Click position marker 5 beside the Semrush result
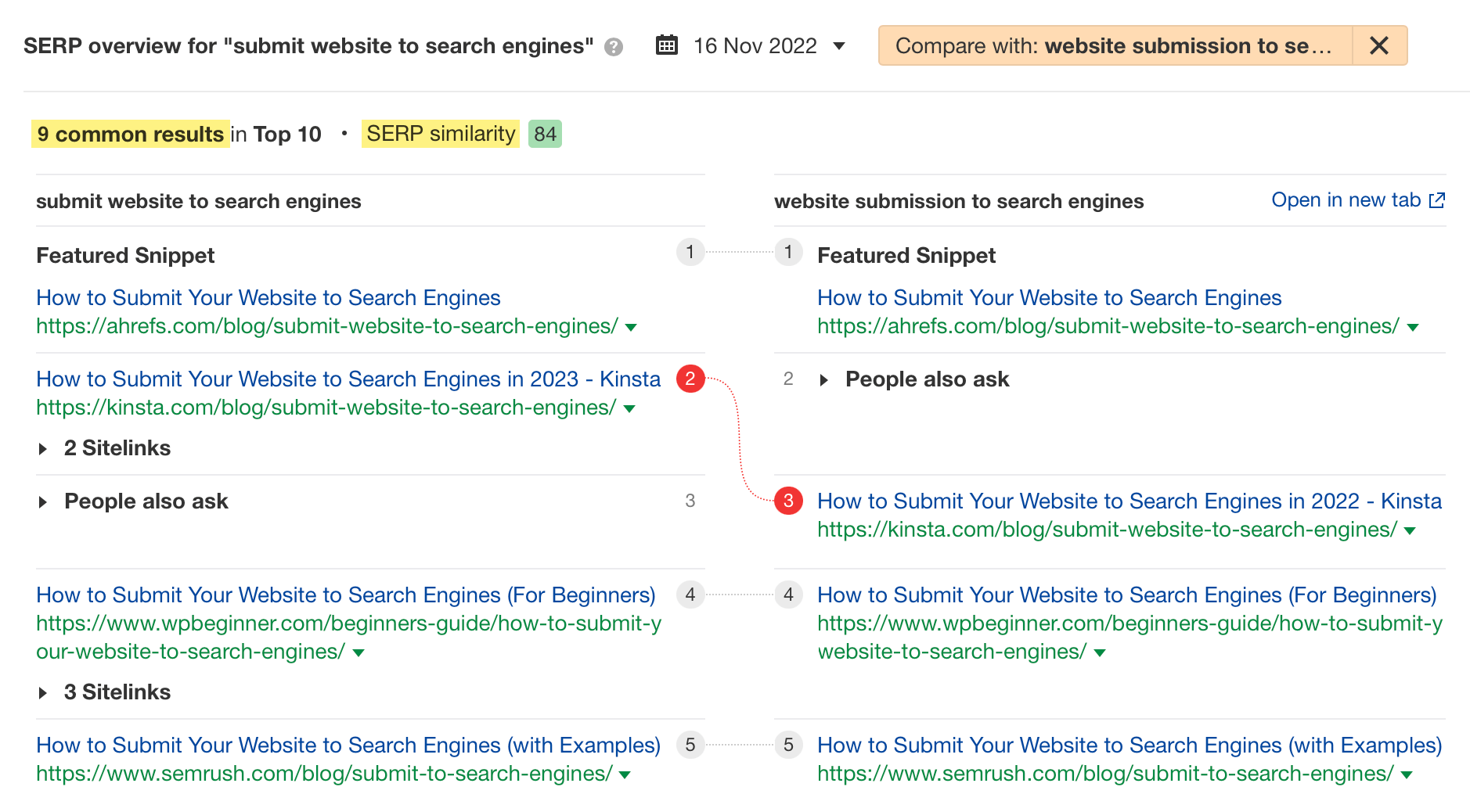 690,746
